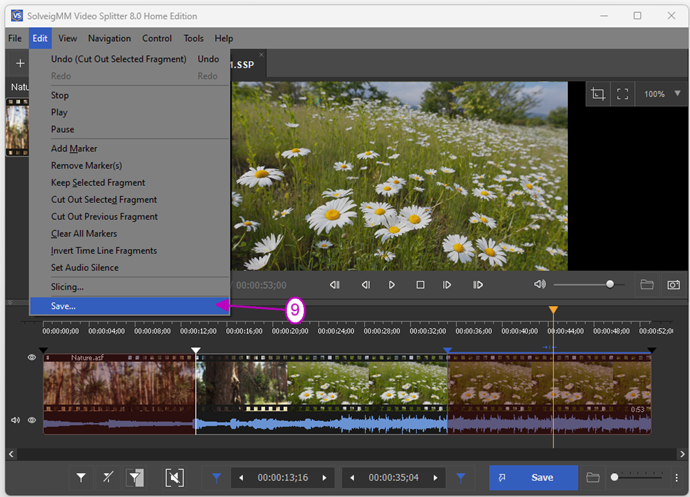Add a new file with plus icon
The width and height of the screenshot is (690, 497).
[x=20, y=63]
